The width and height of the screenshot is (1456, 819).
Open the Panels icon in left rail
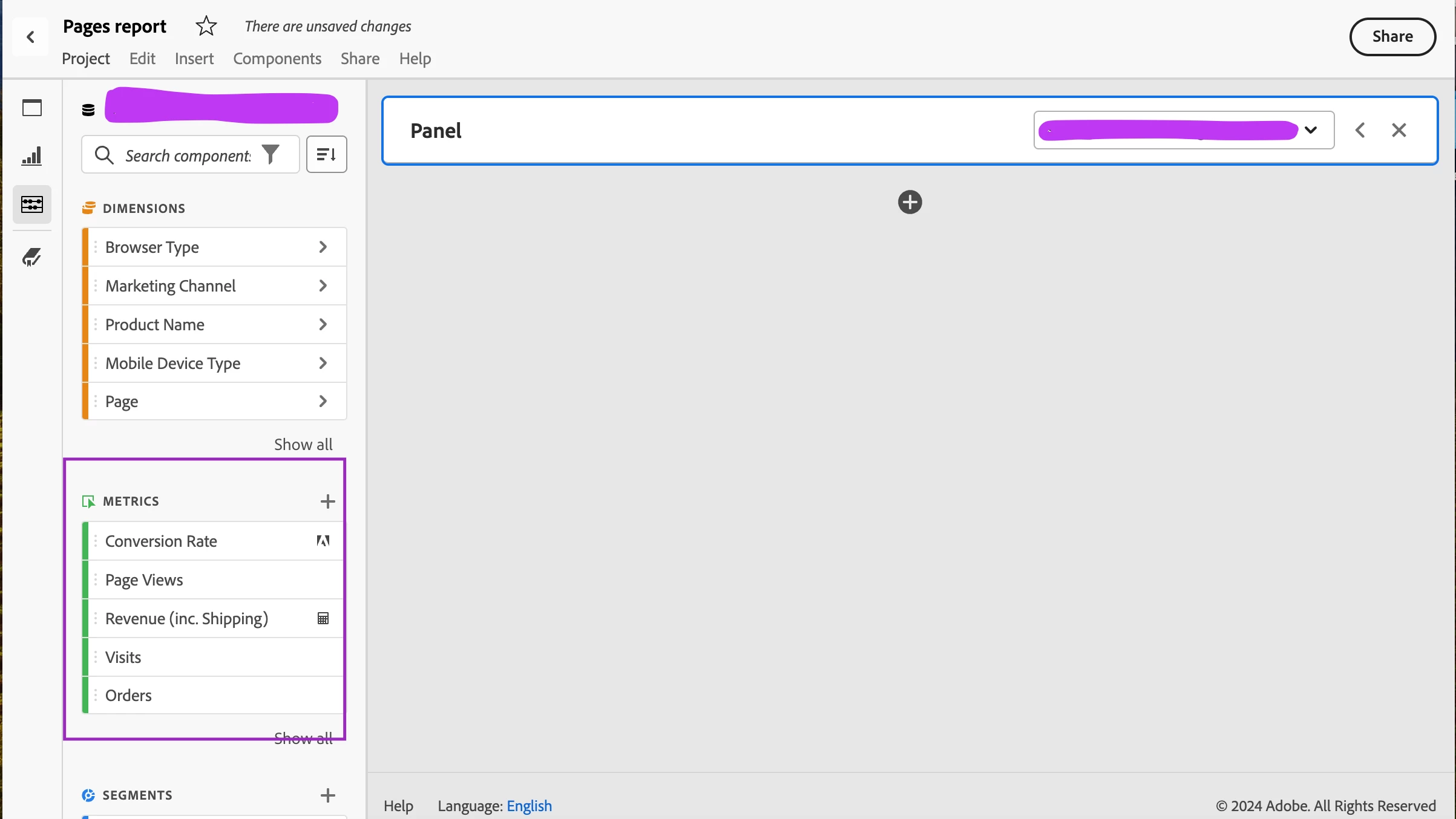(x=31, y=108)
